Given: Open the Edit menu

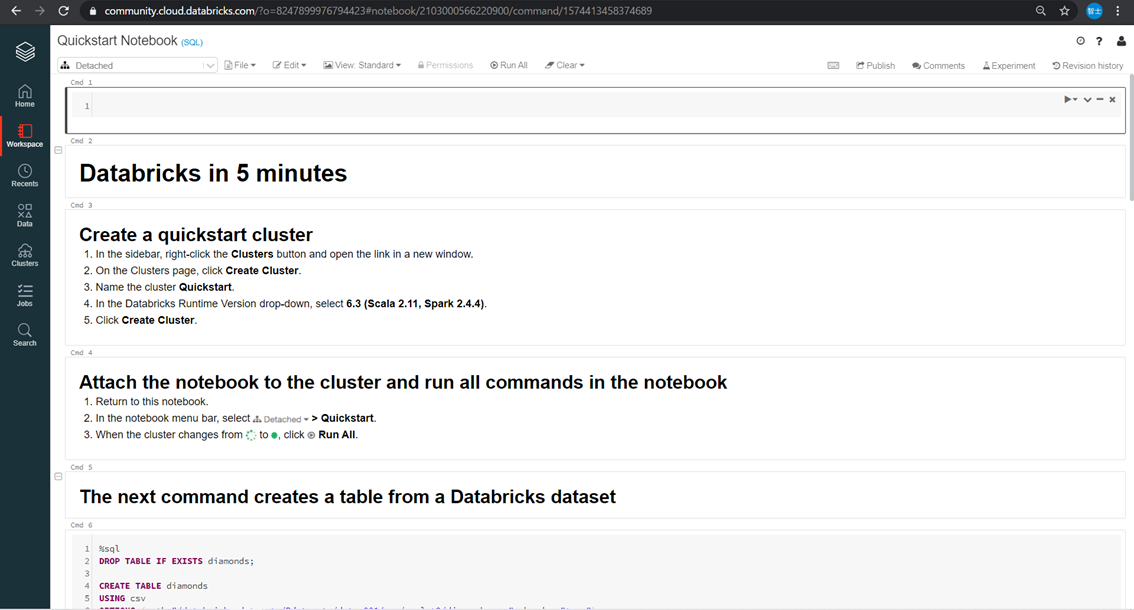Looking at the screenshot, I should click(289, 65).
